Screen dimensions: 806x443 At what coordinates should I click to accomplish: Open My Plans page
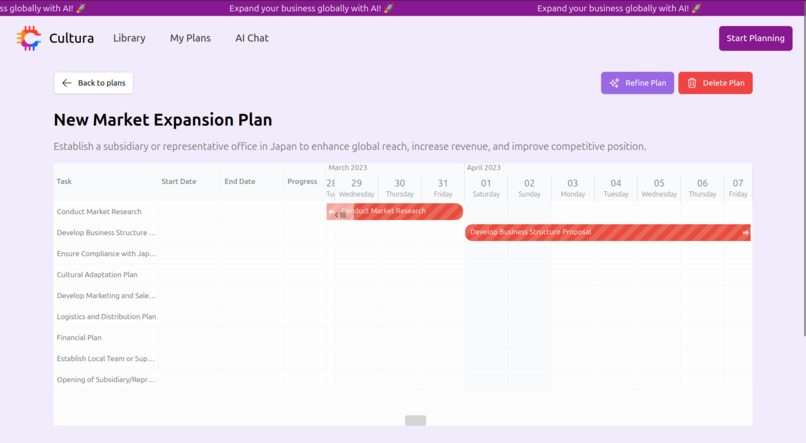tap(190, 38)
